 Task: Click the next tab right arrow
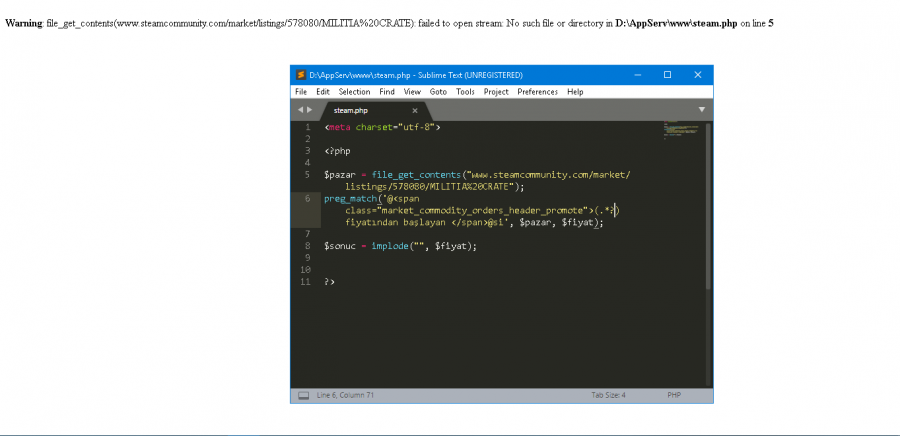pyautogui.click(x=310, y=109)
